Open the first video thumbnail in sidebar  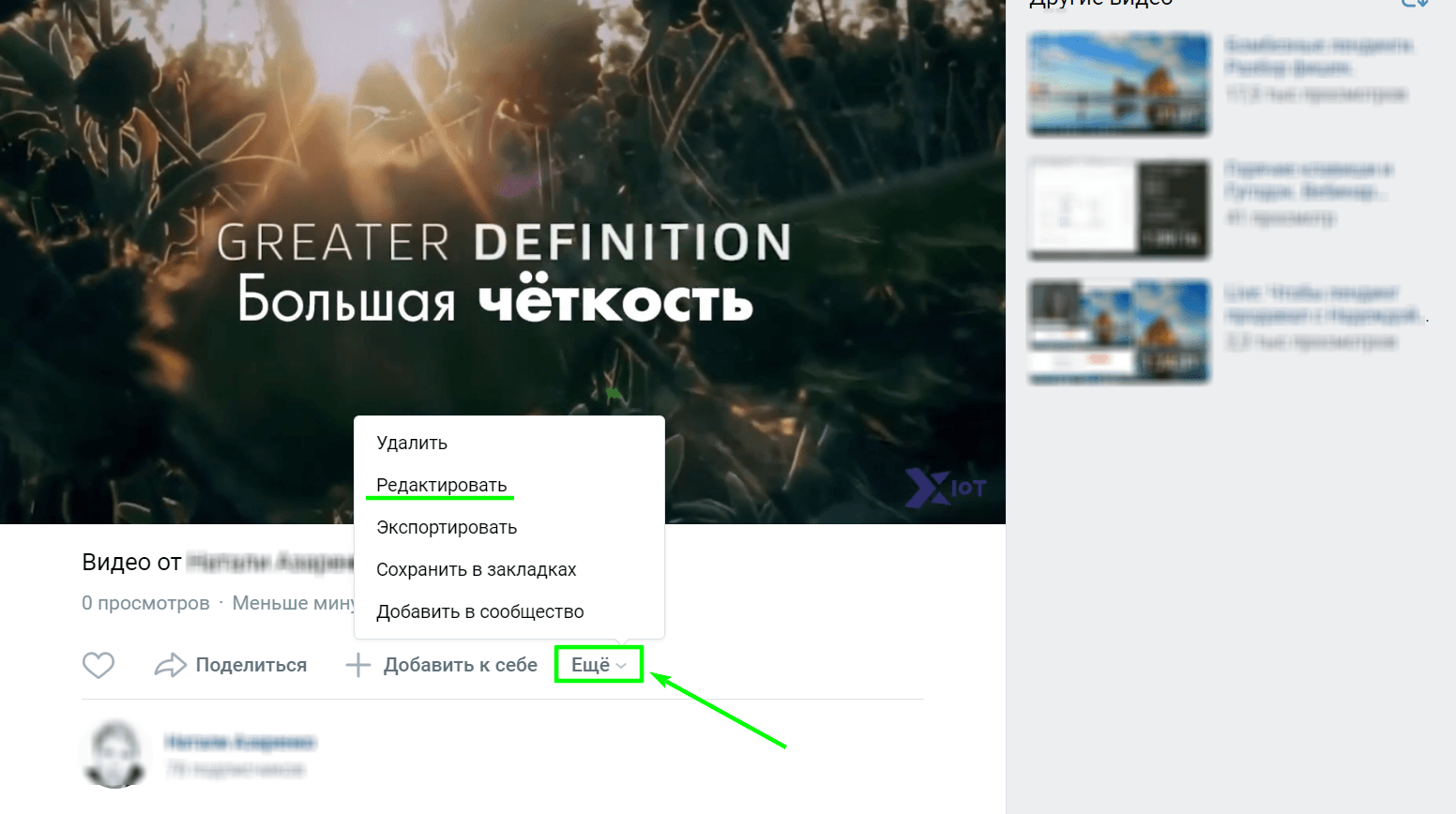click(x=1119, y=84)
